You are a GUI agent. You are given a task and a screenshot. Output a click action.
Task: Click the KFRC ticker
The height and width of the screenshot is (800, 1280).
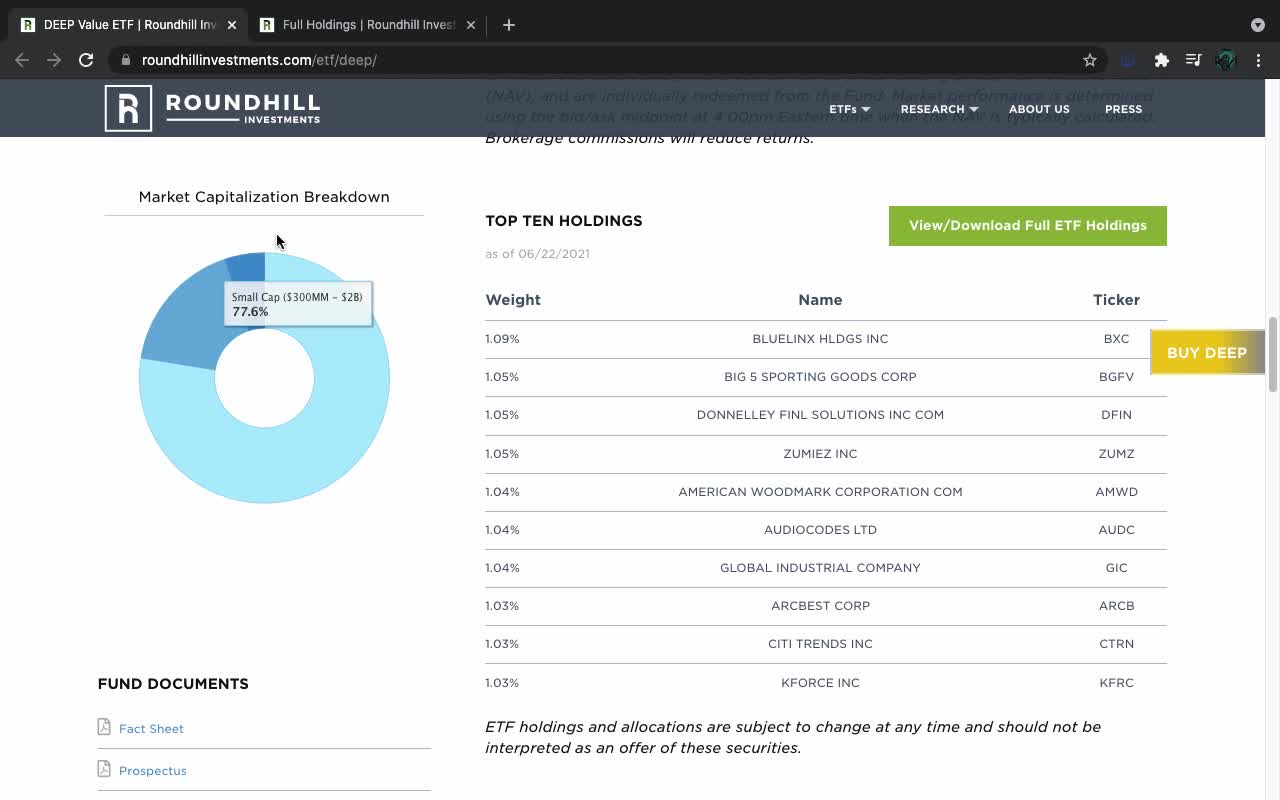[1116, 683]
